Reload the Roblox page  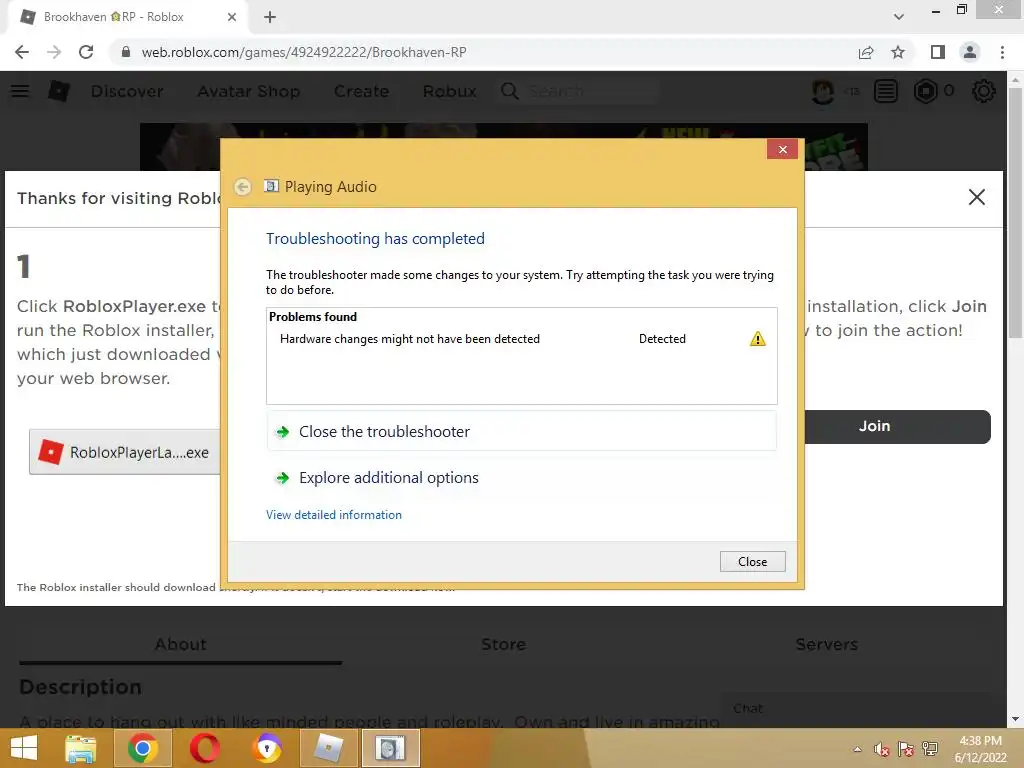coord(86,52)
